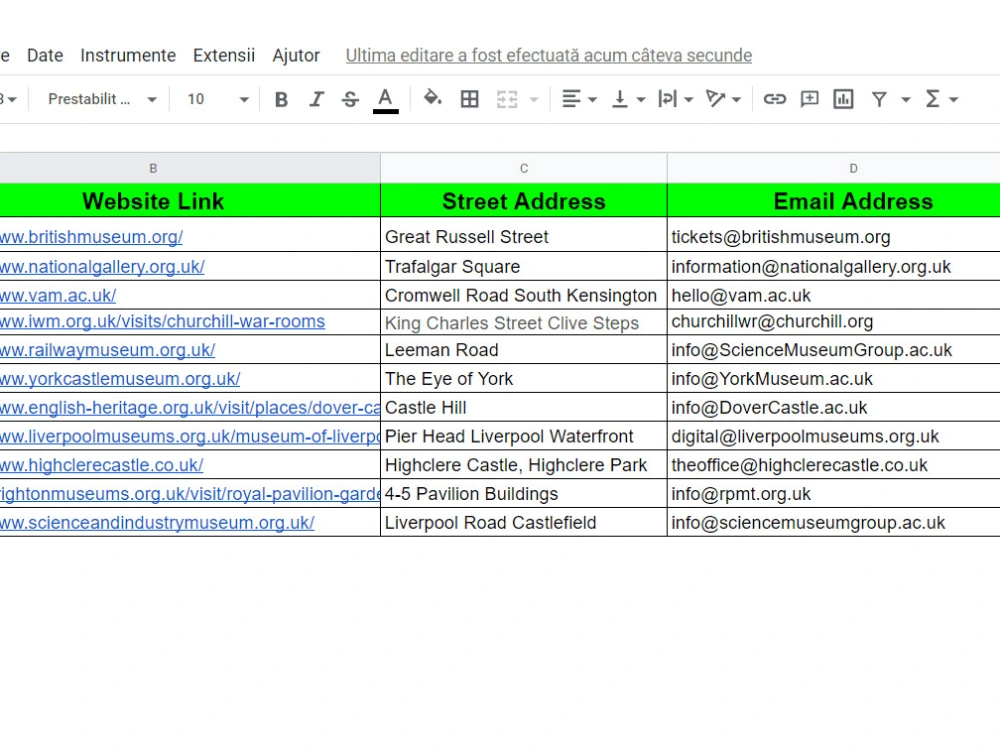Select the Castle Hill cell
Screen dimensions: 1000x750
524,407
